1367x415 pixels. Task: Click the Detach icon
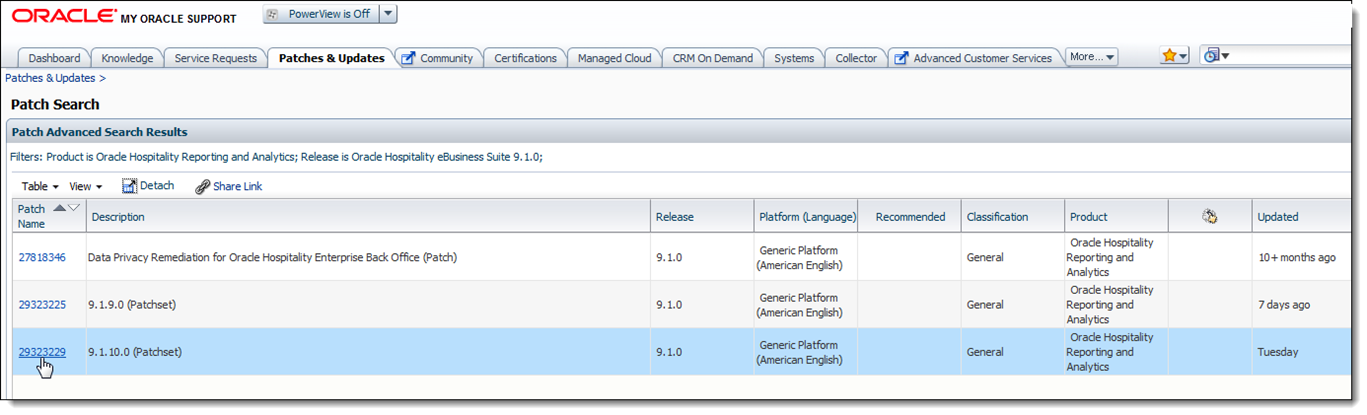pyautogui.click(x=129, y=186)
